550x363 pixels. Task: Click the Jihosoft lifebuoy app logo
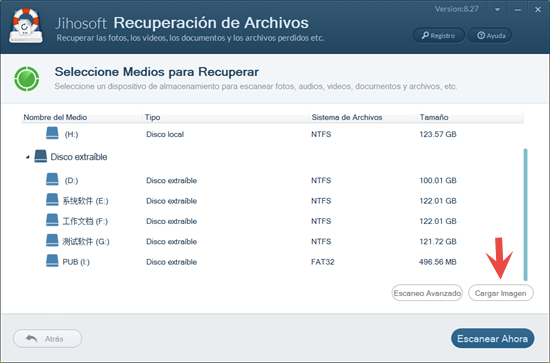tap(27, 26)
